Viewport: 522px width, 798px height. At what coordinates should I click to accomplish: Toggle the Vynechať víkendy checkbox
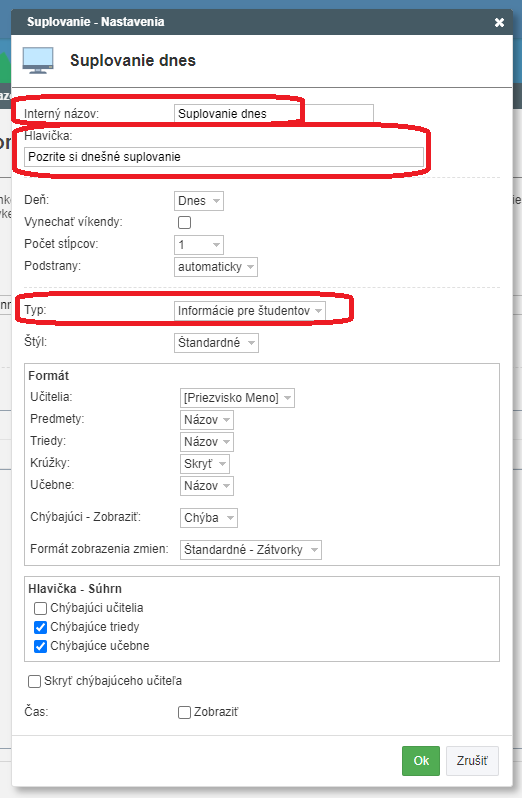pos(184,222)
